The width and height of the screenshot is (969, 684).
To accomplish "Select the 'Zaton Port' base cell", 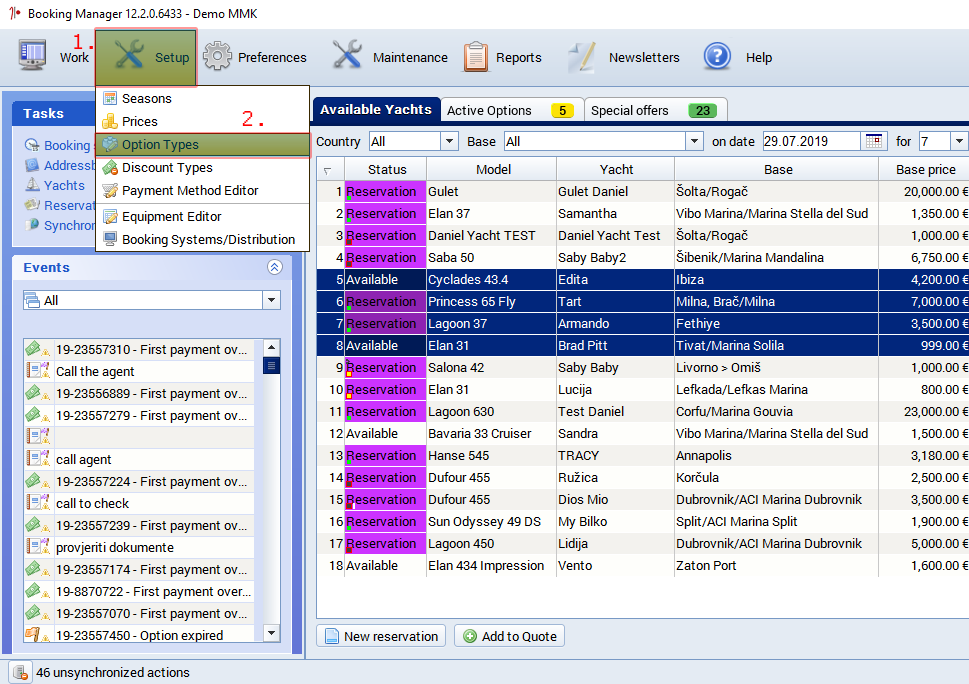I will click(x=776, y=565).
